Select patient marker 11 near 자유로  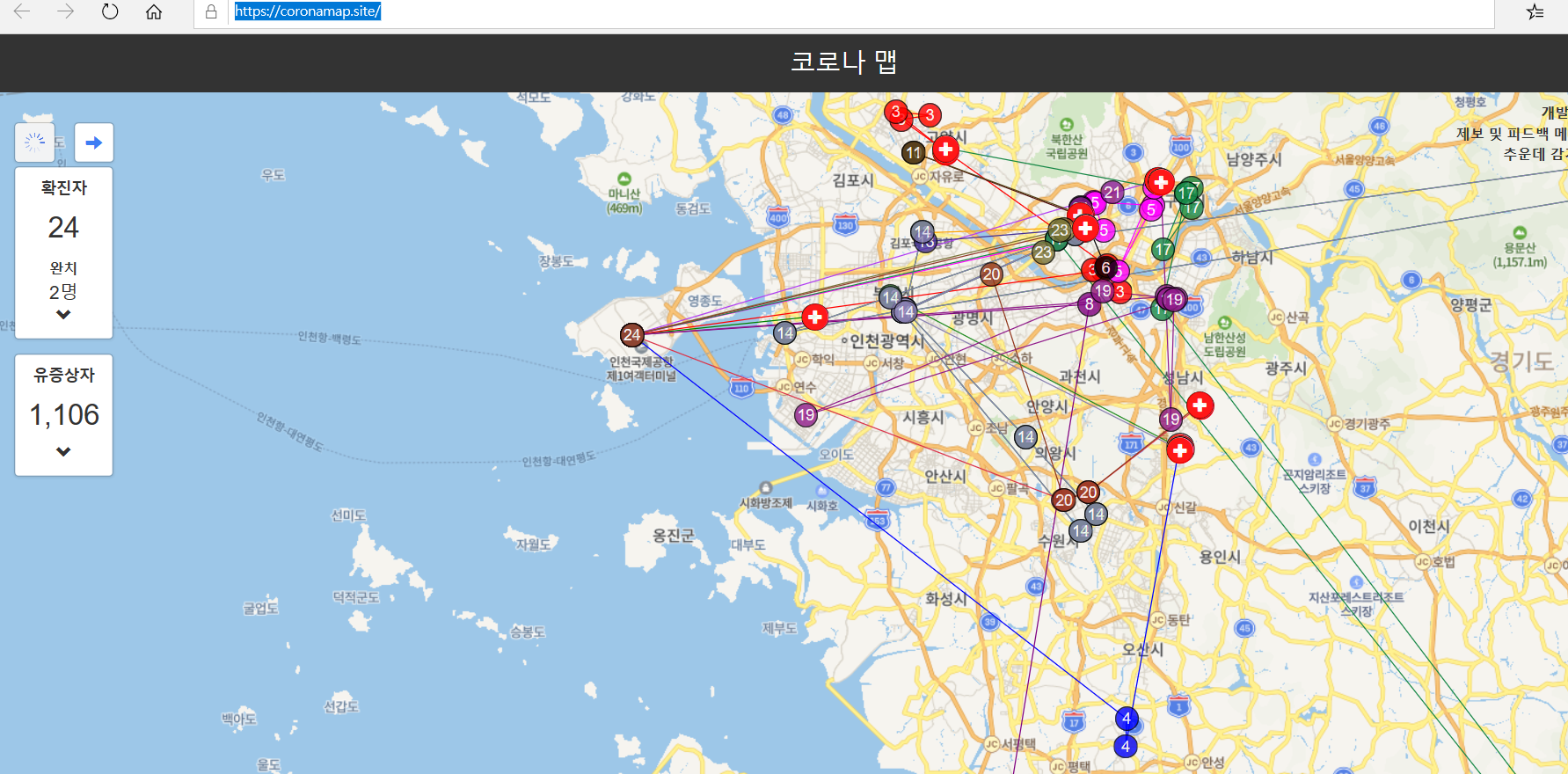click(914, 152)
